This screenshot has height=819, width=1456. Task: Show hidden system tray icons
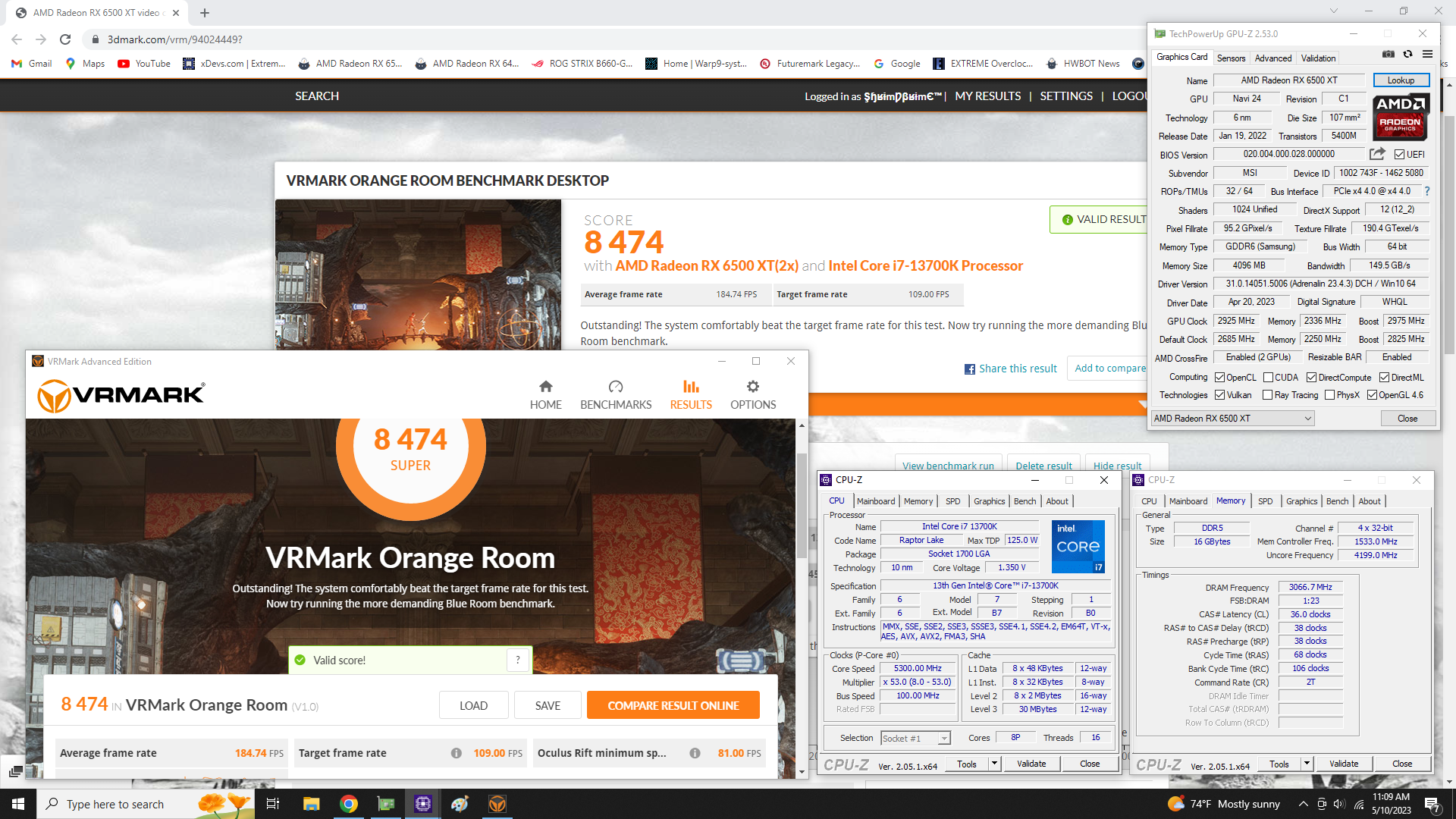1303,804
